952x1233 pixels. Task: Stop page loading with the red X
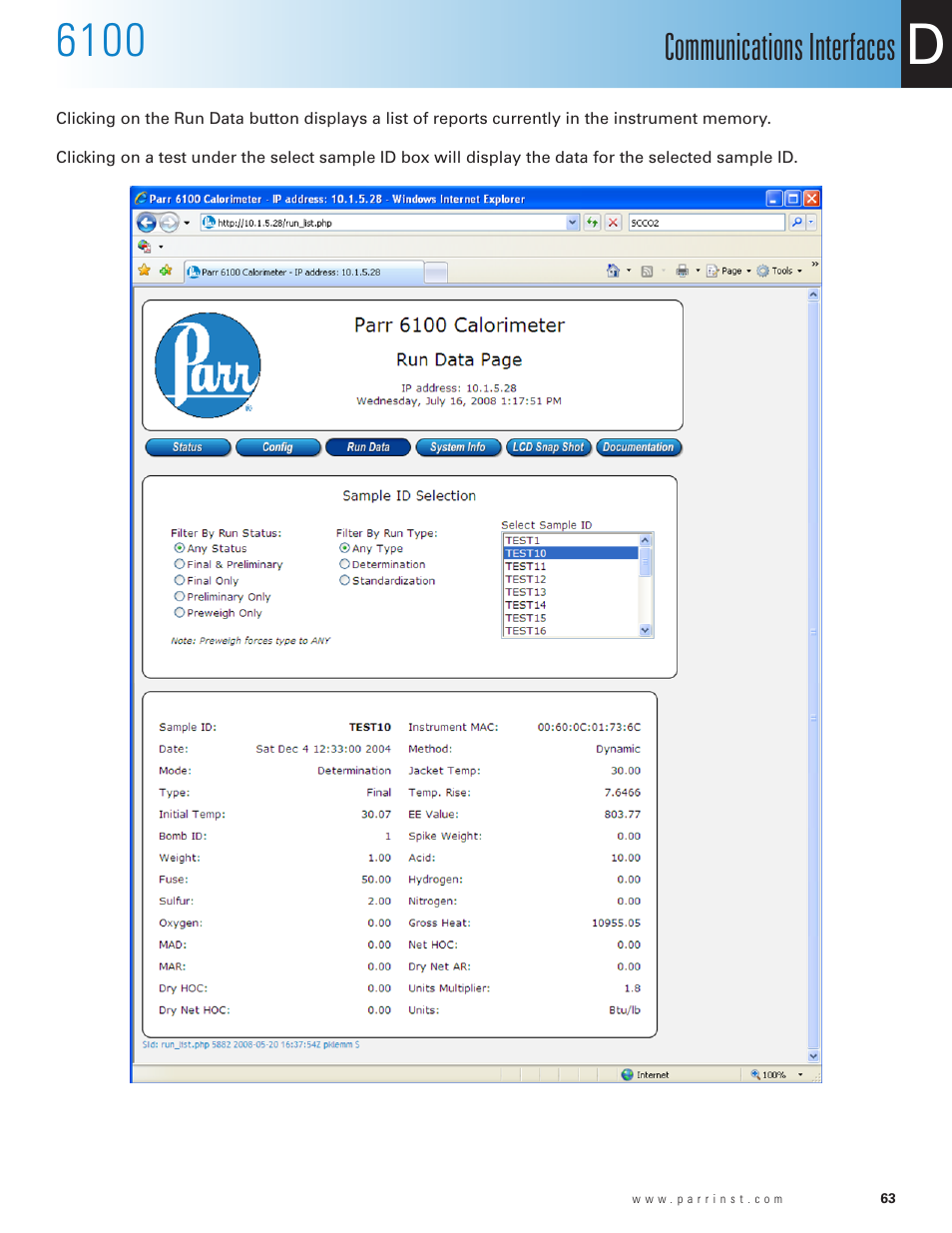point(613,223)
